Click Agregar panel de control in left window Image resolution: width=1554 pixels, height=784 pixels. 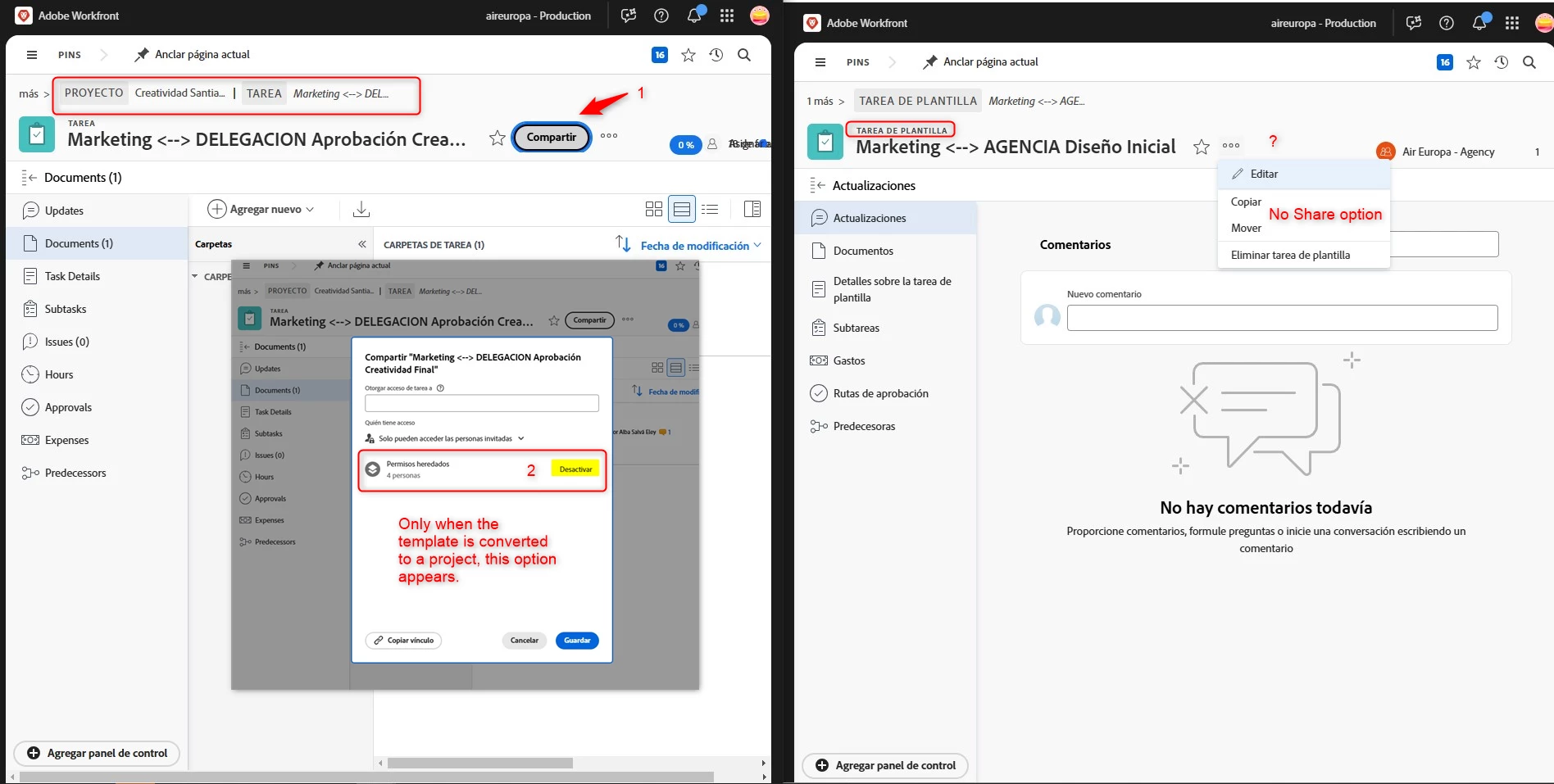(x=97, y=753)
